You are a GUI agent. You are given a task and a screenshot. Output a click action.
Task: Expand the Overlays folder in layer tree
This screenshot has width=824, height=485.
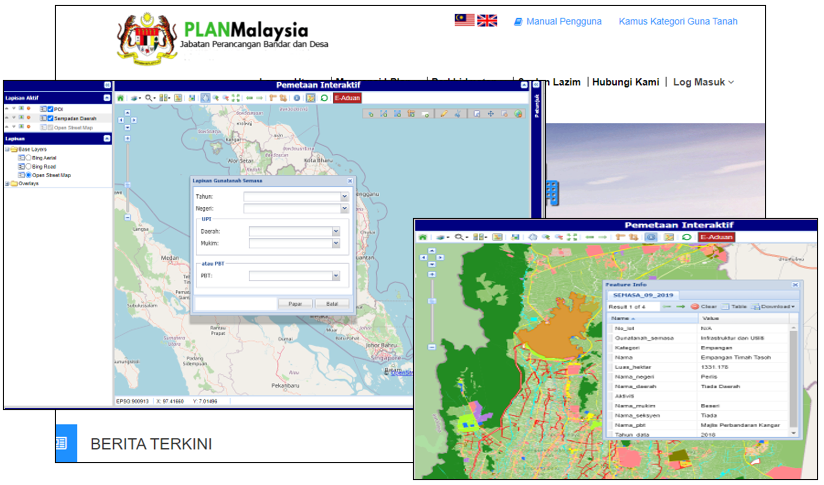(7, 184)
